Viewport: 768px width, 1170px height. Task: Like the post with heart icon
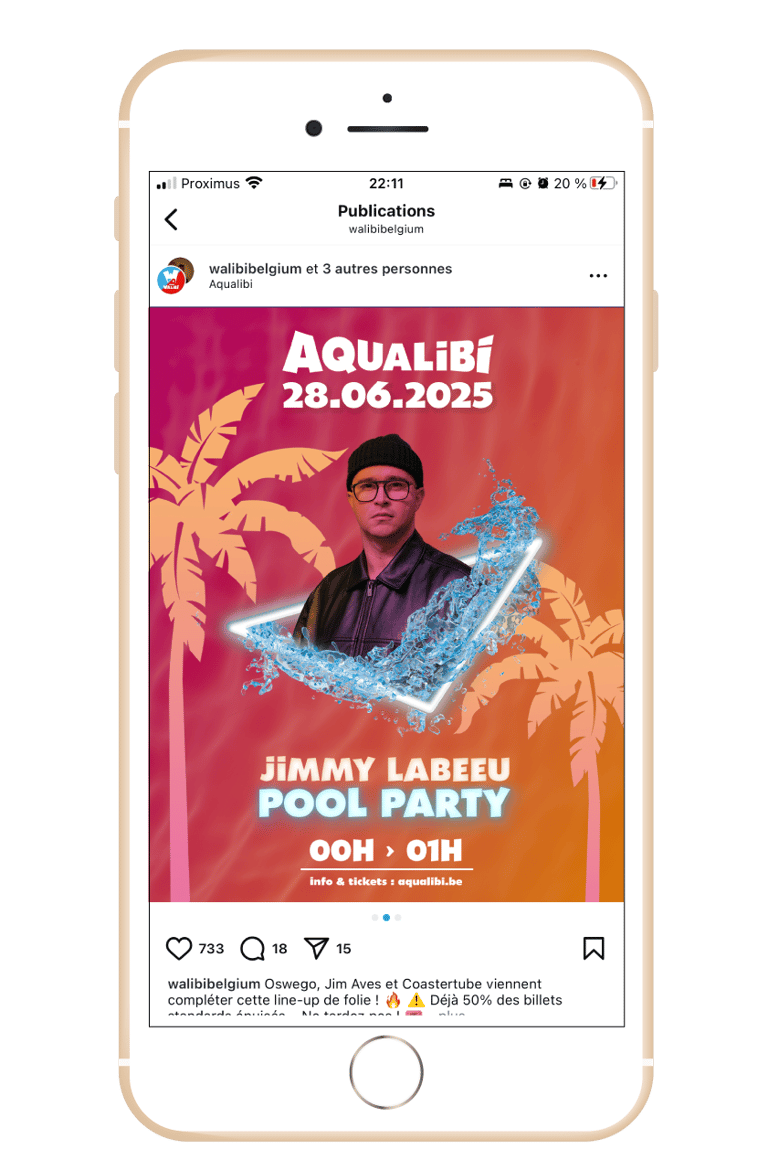(x=179, y=948)
